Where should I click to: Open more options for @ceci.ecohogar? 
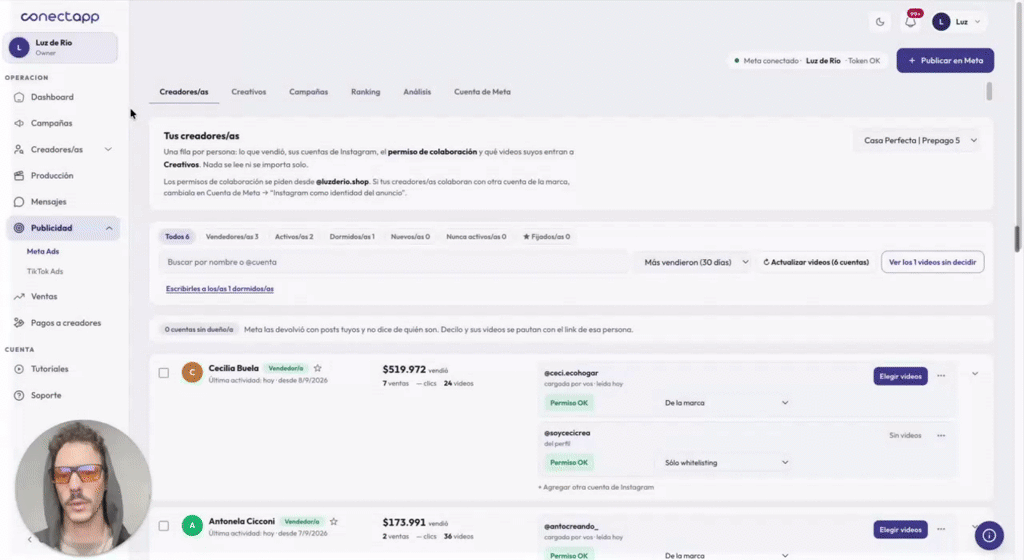tap(941, 376)
